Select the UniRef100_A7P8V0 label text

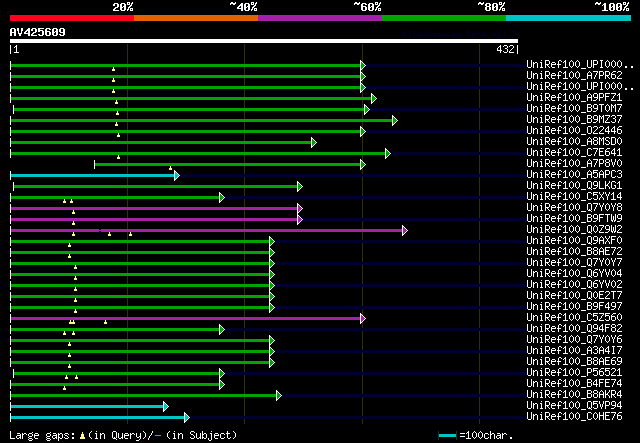pyautogui.click(x=574, y=164)
